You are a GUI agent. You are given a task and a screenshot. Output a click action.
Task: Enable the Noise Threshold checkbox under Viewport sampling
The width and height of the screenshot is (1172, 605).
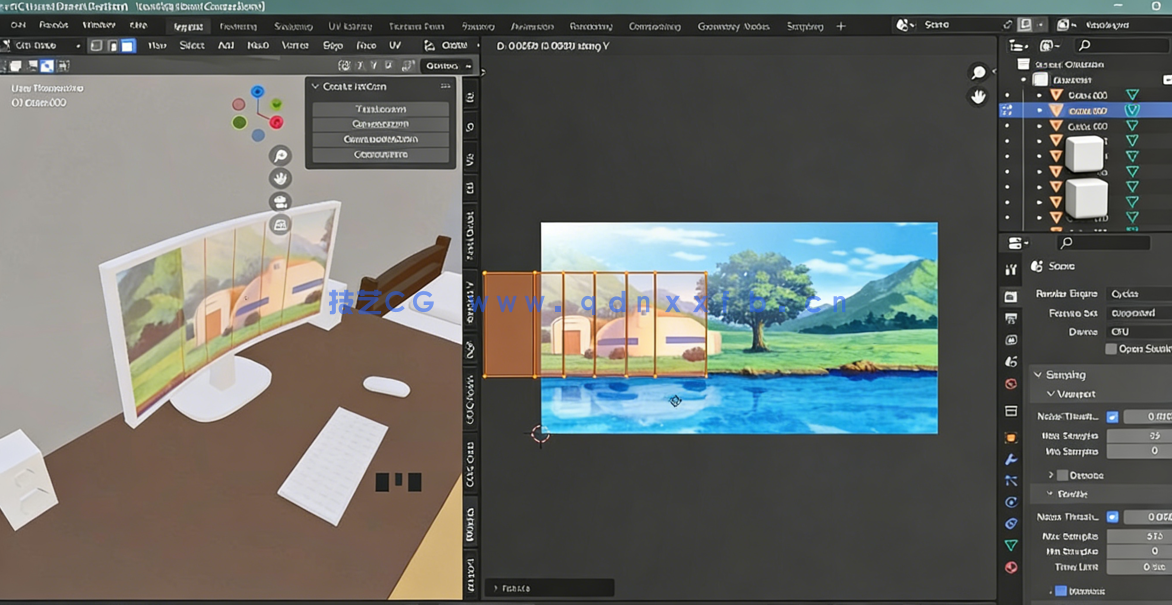tap(1112, 417)
